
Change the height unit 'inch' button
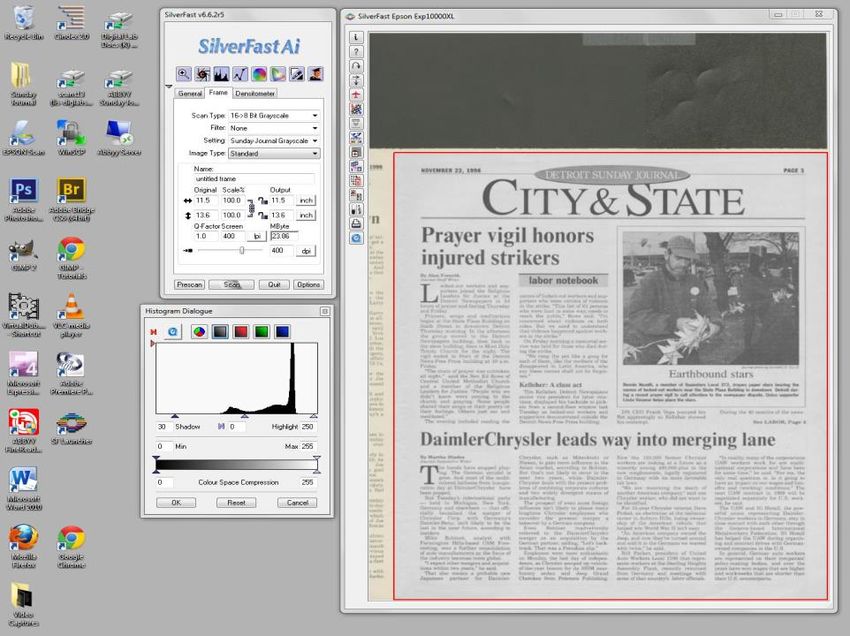[x=306, y=215]
